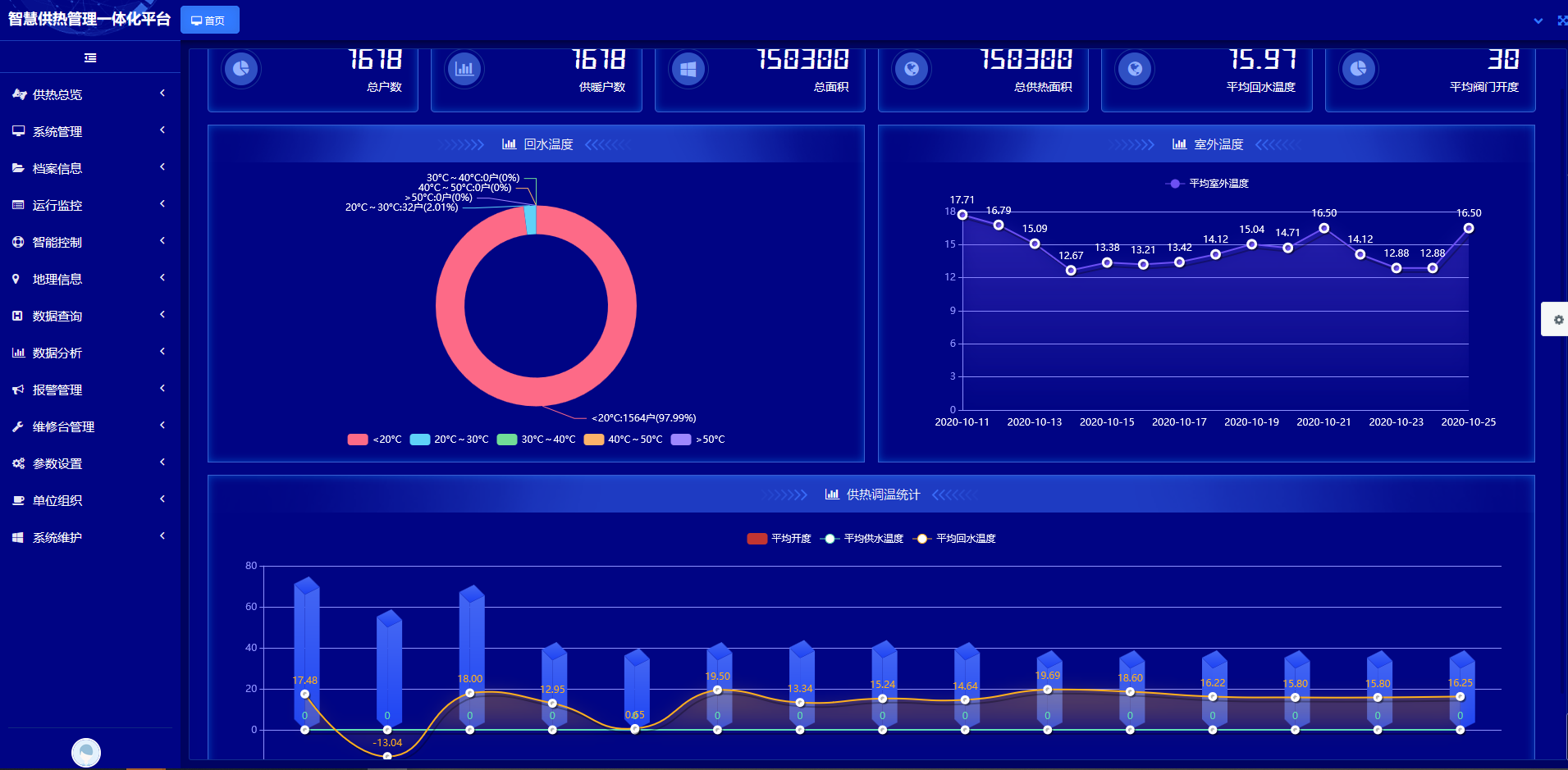Click the bar chart icon for 供暖户数
Viewport: 1568px width, 770px height.
[464, 69]
